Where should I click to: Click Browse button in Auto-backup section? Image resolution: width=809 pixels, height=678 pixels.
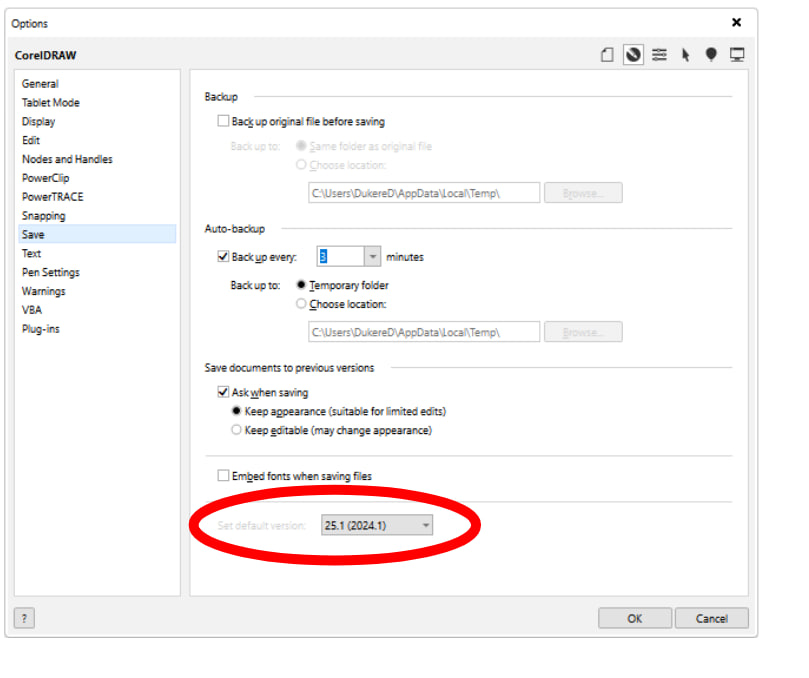583,332
